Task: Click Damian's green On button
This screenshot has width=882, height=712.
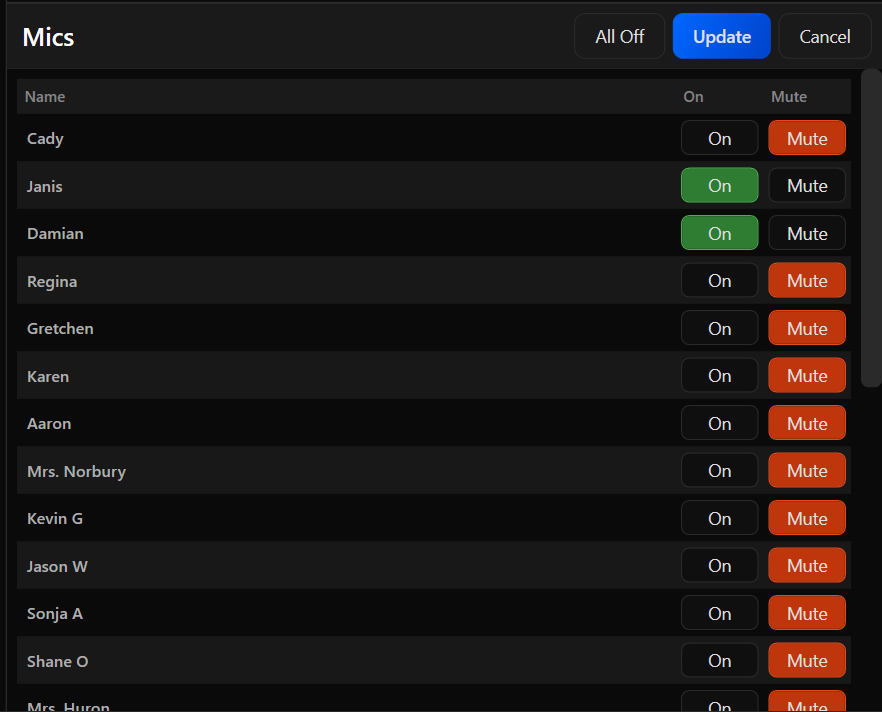Action: coord(719,233)
